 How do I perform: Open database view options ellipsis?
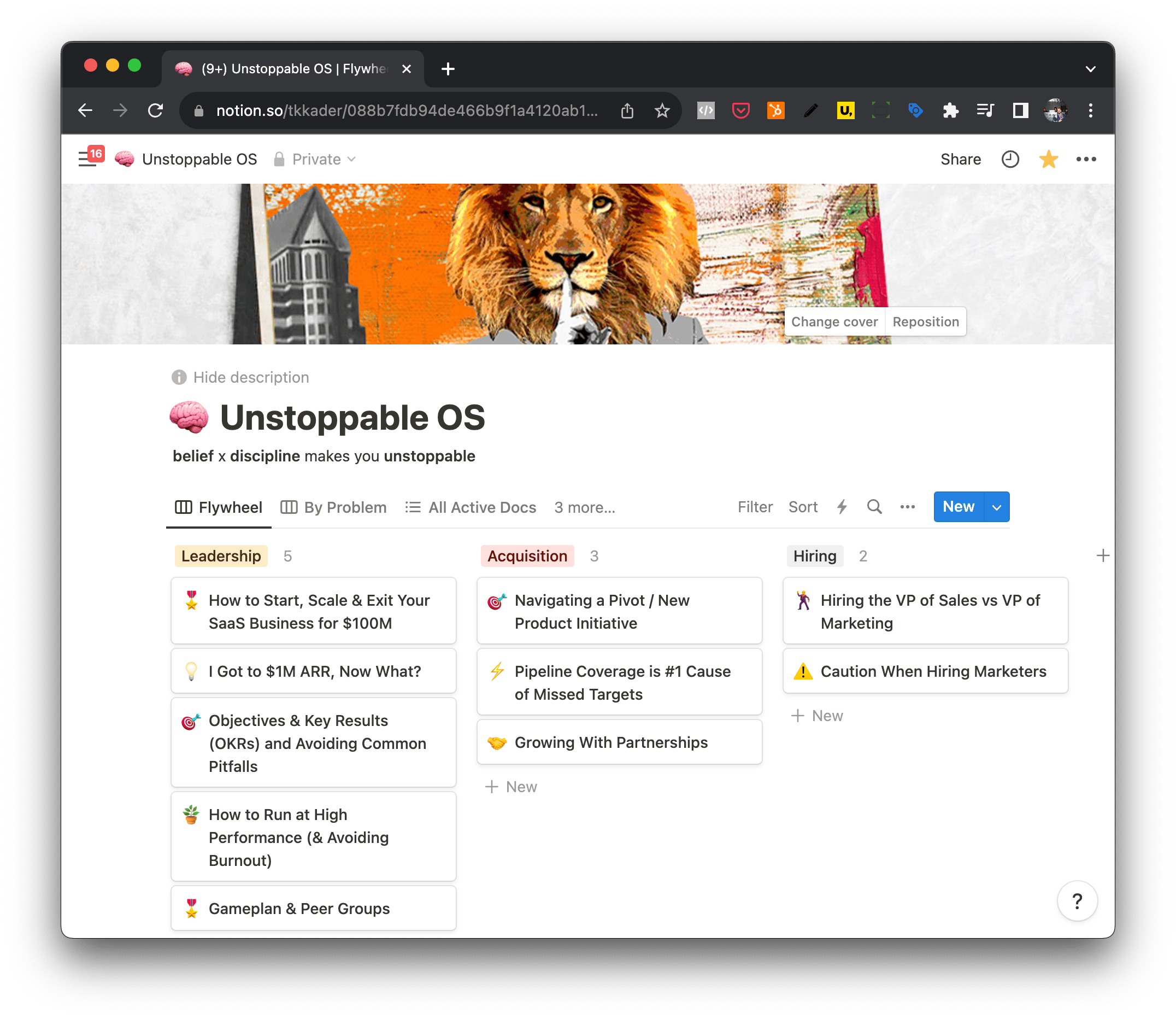pos(907,507)
